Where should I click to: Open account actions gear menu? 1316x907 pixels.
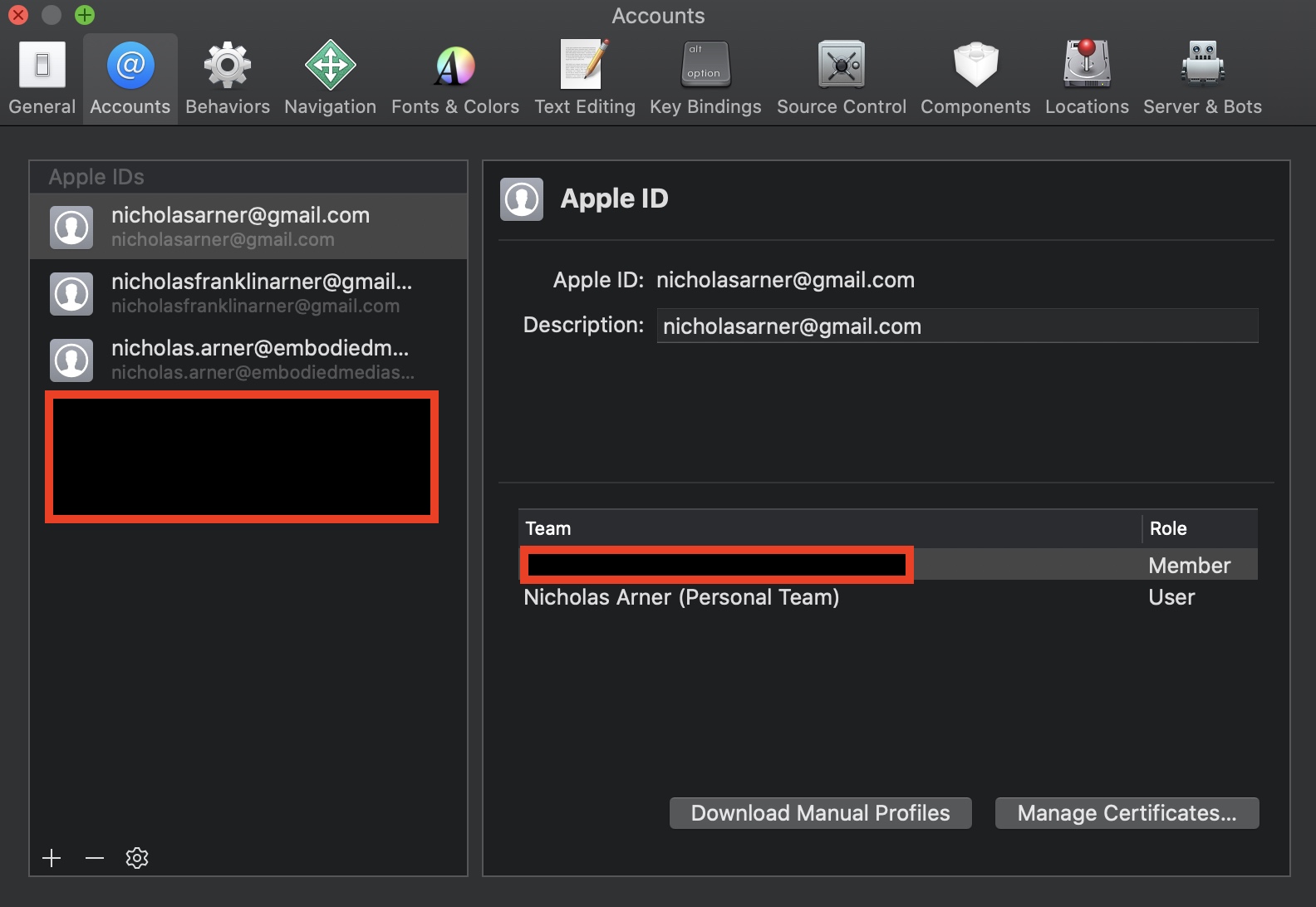[x=137, y=858]
